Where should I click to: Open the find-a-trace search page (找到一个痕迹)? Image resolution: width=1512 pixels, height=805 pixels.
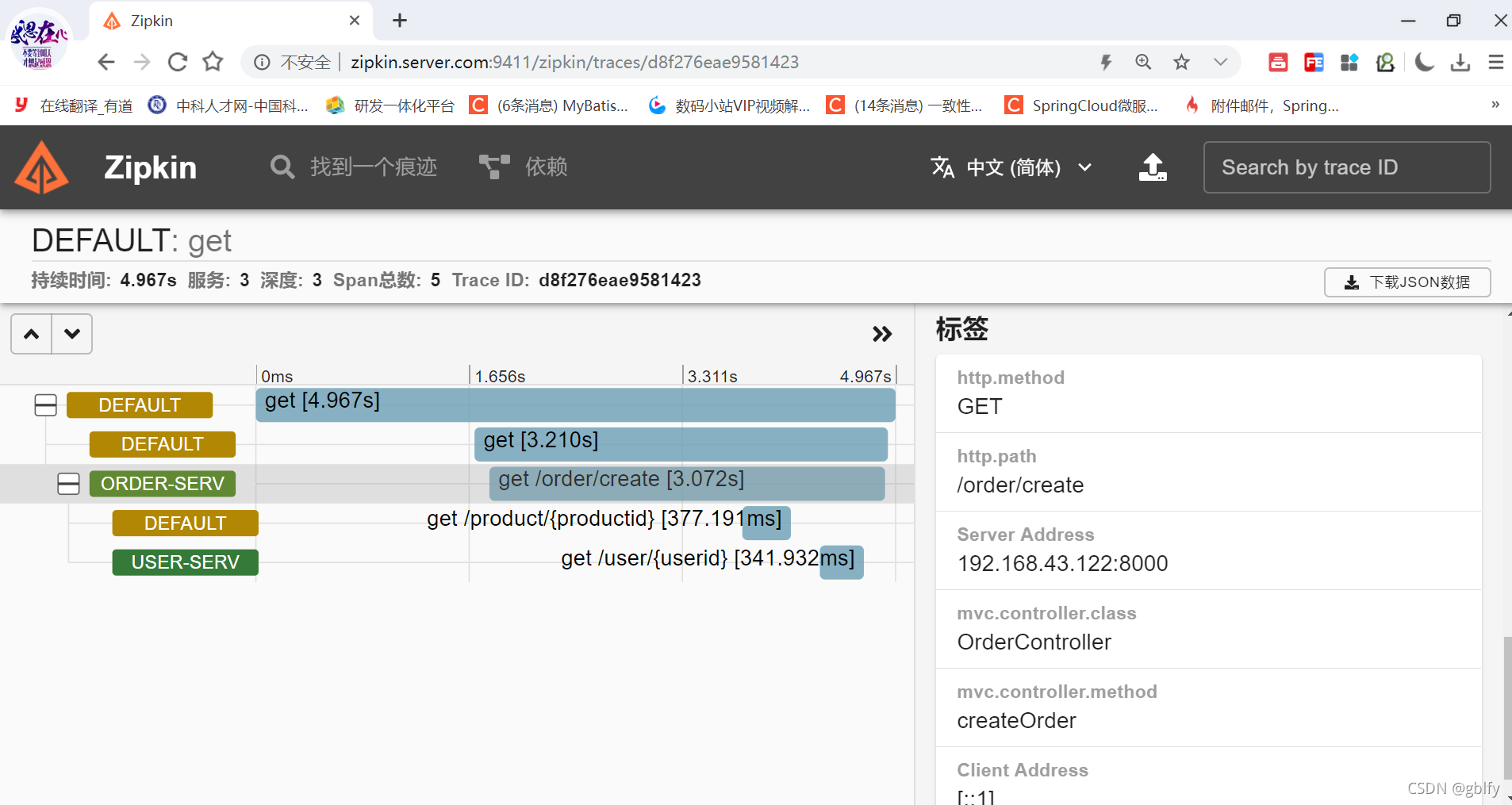tap(354, 167)
